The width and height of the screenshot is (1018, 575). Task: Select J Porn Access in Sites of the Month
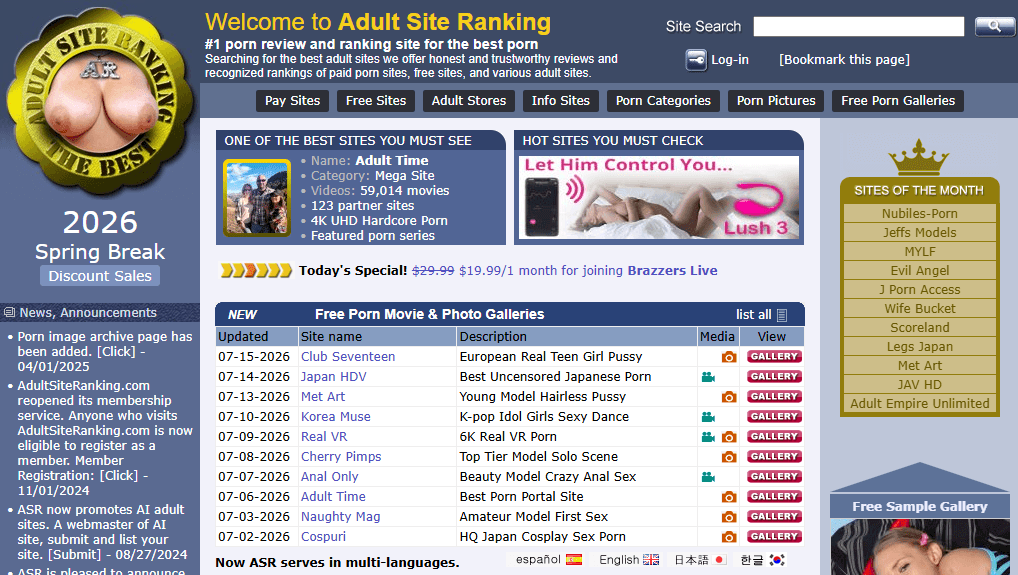919,289
